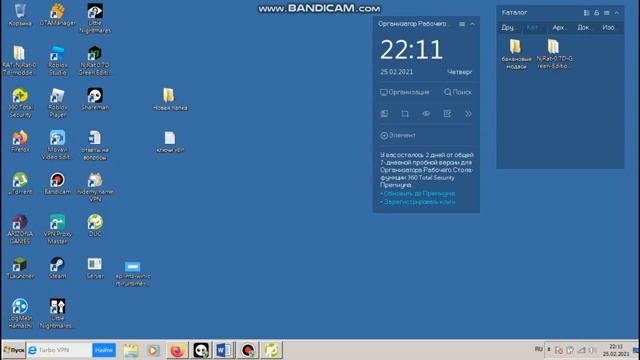Switch to the Дру. tab in Каталог

509,27
